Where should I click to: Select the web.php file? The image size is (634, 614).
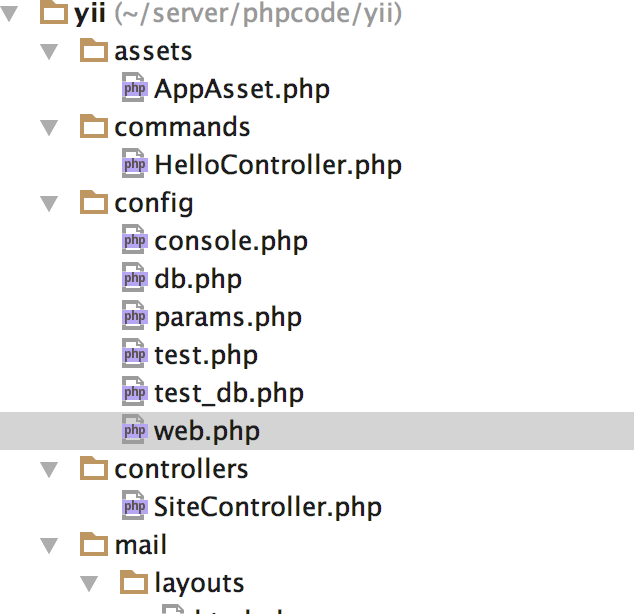tap(317, 431)
